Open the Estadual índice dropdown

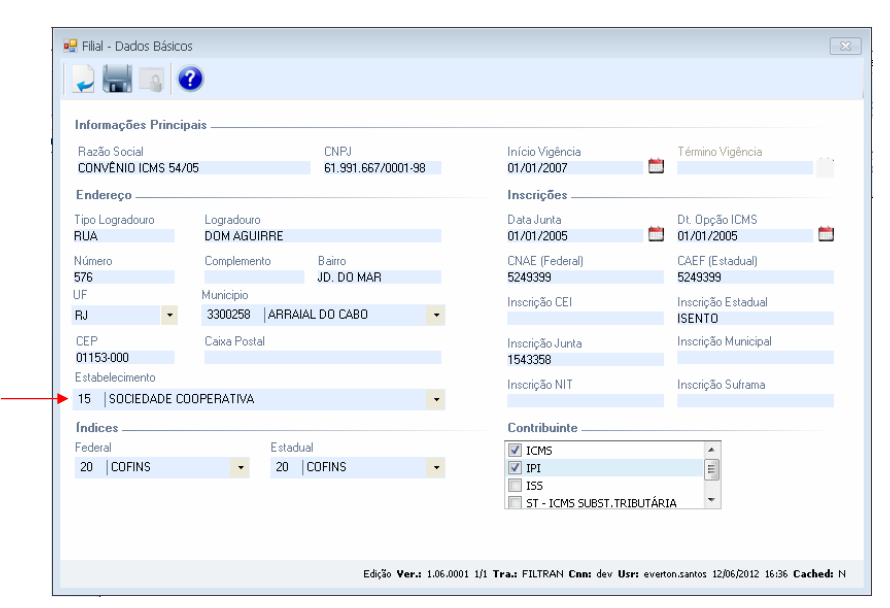click(435, 467)
